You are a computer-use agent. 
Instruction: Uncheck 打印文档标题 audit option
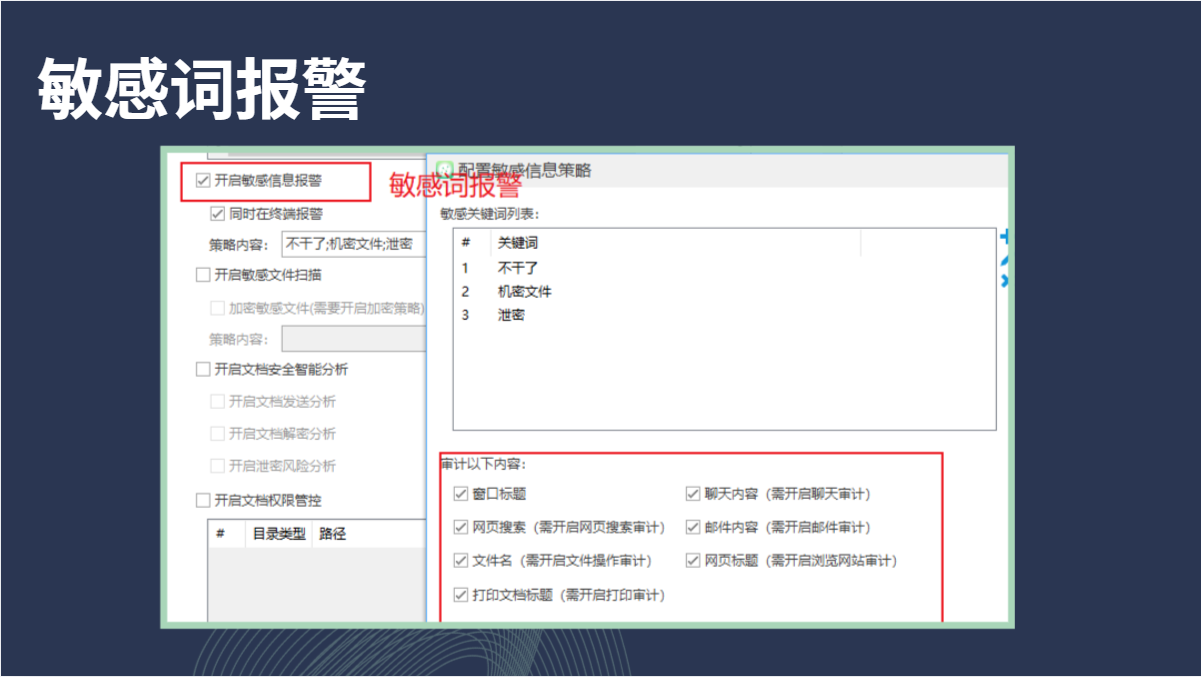click(461, 595)
